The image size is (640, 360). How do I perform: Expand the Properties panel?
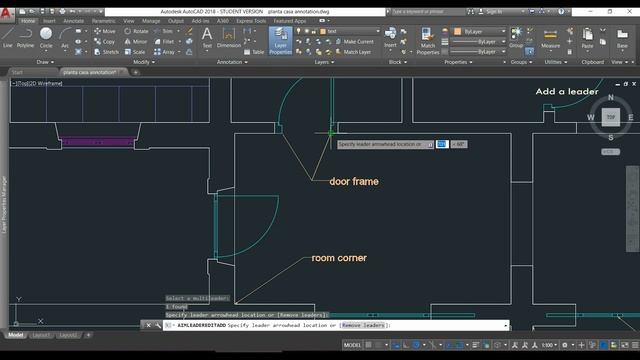tap(458, 62)
